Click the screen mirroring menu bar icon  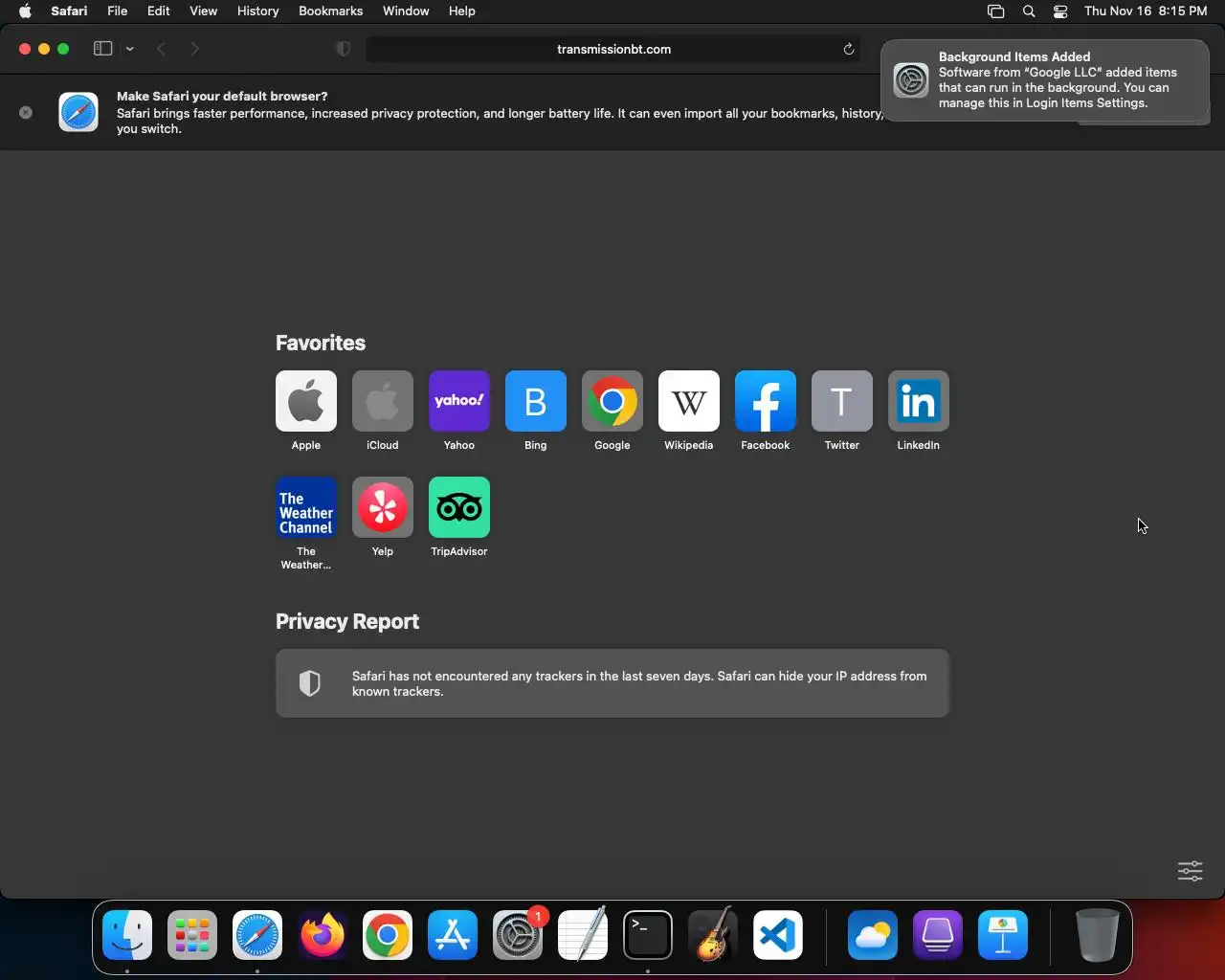coord(995,11)
